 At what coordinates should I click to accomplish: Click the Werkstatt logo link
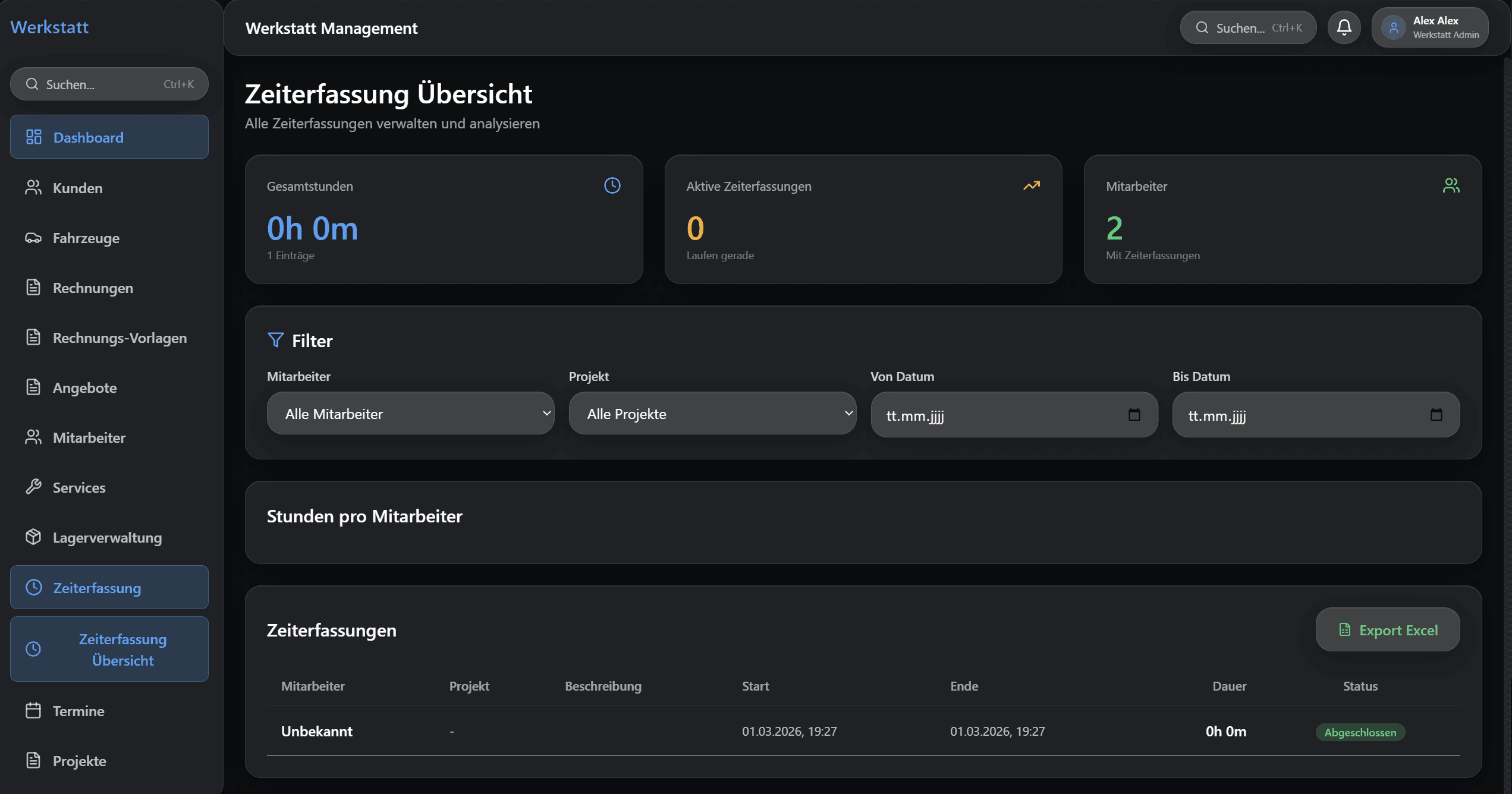(x=49, y=27)
